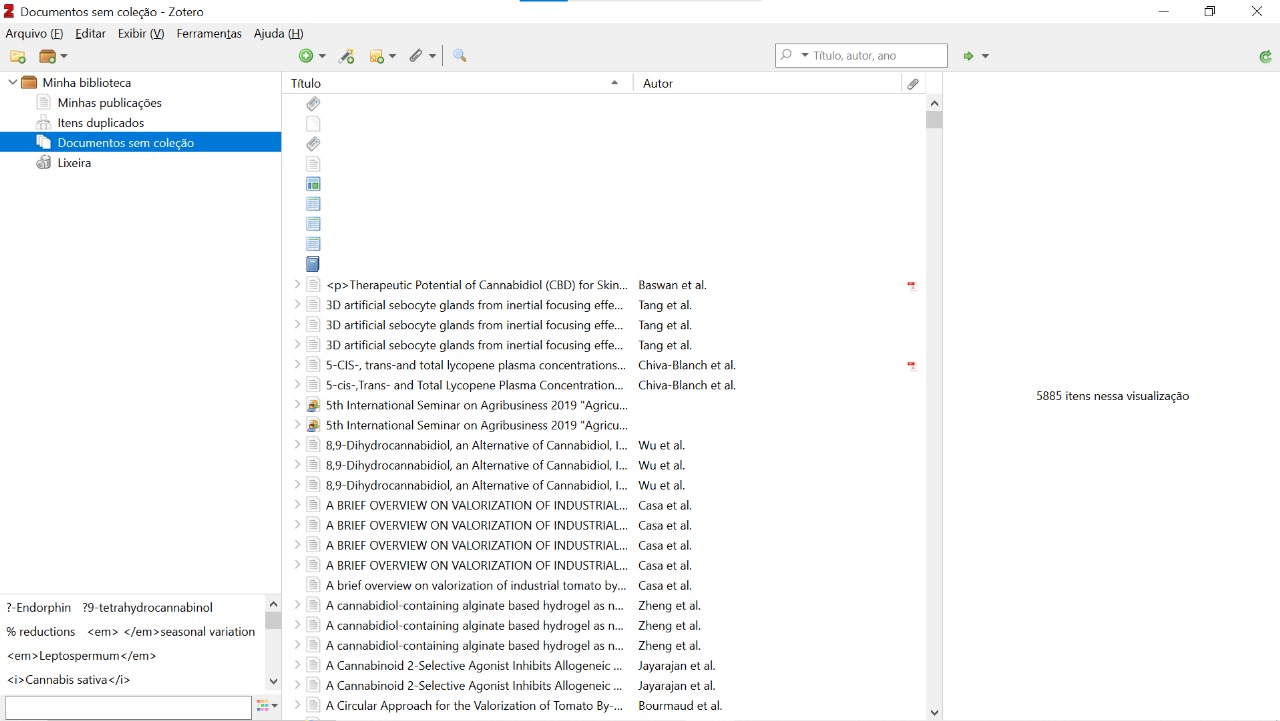This screenshot has width=1280, height=721.
Task: Click the Sync with Zotero icon
Action: [x=1266, y=56]
